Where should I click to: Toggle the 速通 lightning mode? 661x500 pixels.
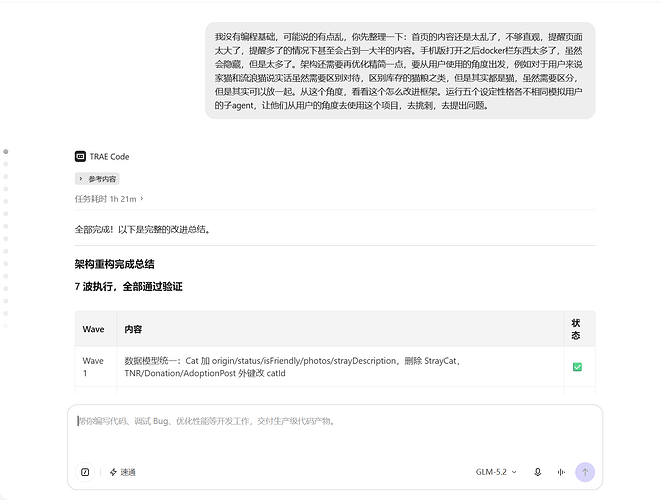(122, 472)
